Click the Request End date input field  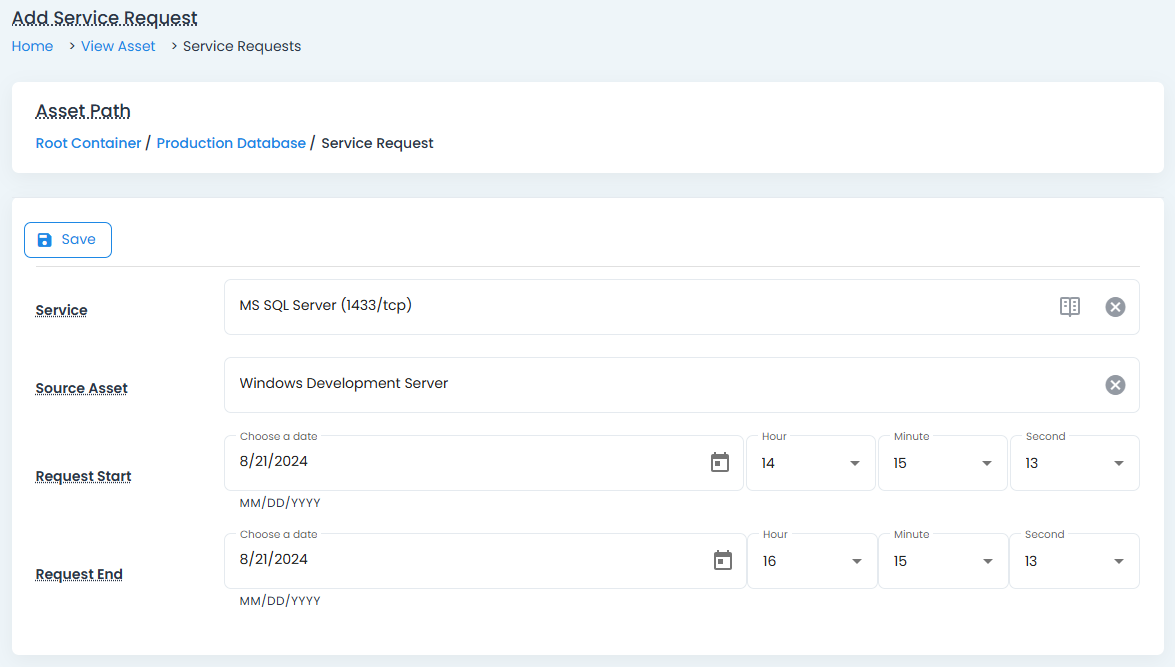(460, 560)
